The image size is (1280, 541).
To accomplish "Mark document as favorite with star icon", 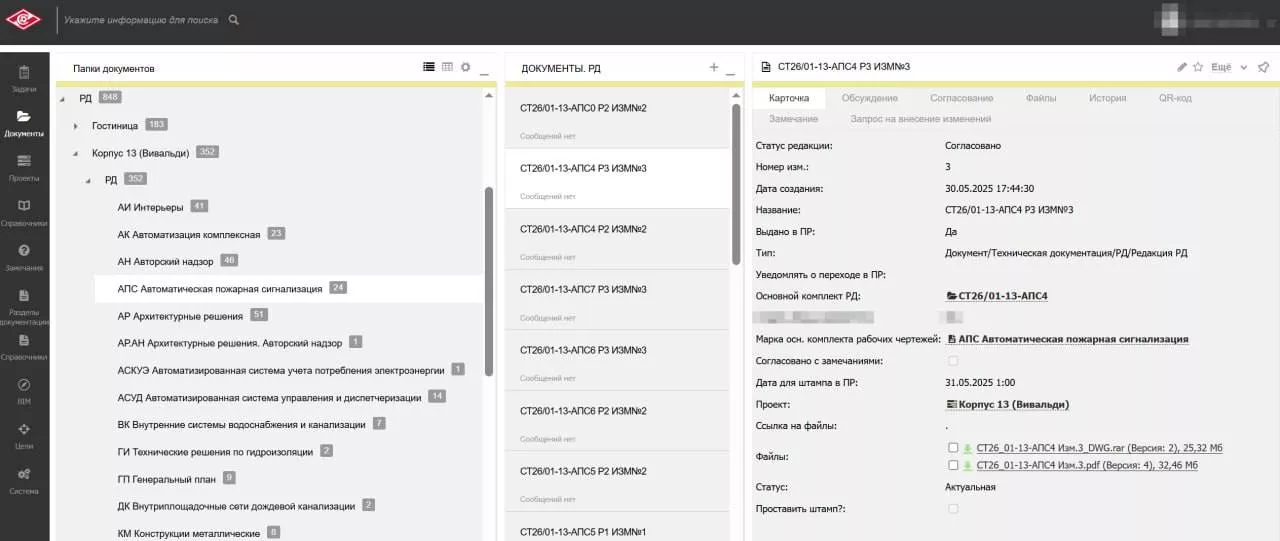I will point(1197,67).
